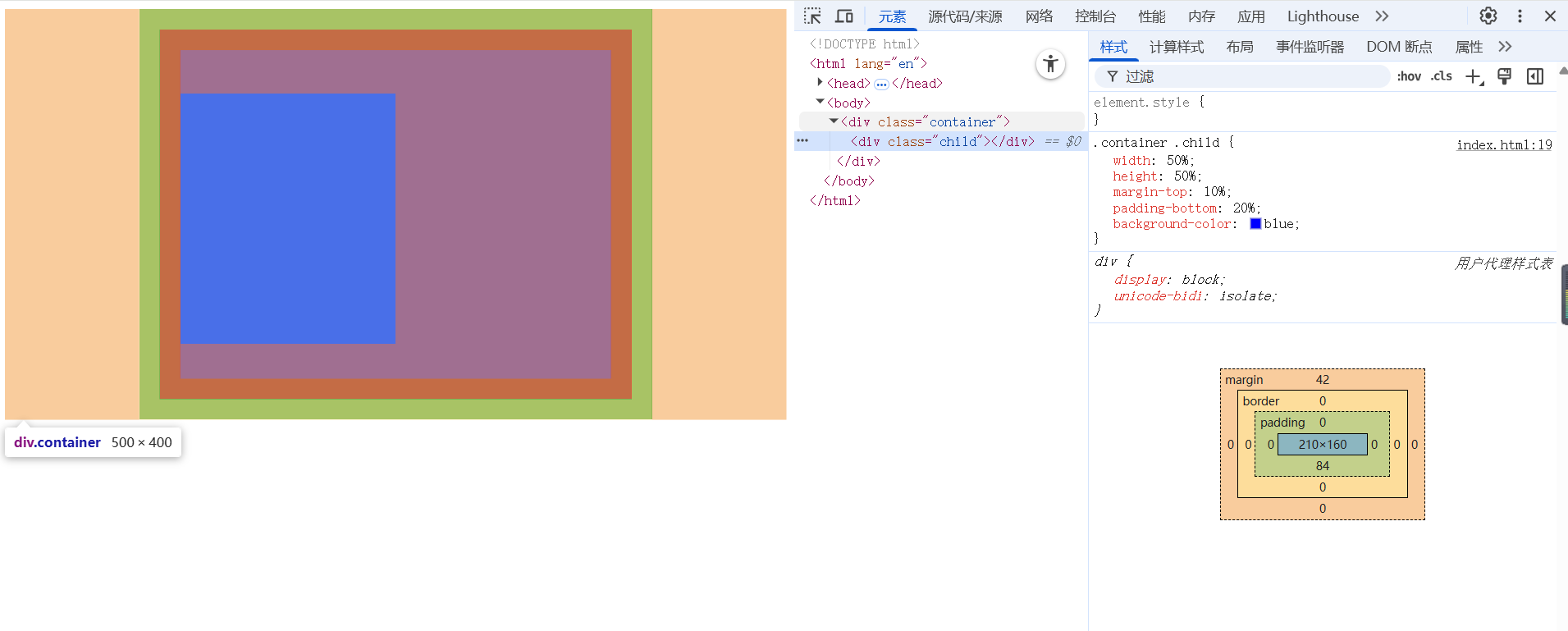Open the 应用 tab

[1251, 16]
